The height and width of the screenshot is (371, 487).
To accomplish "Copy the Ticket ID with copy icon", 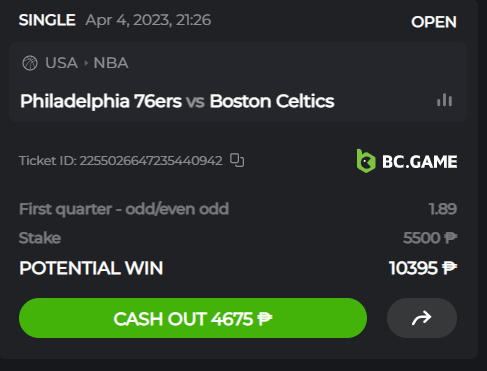I will pyautogui.click(x=237, y=160).
